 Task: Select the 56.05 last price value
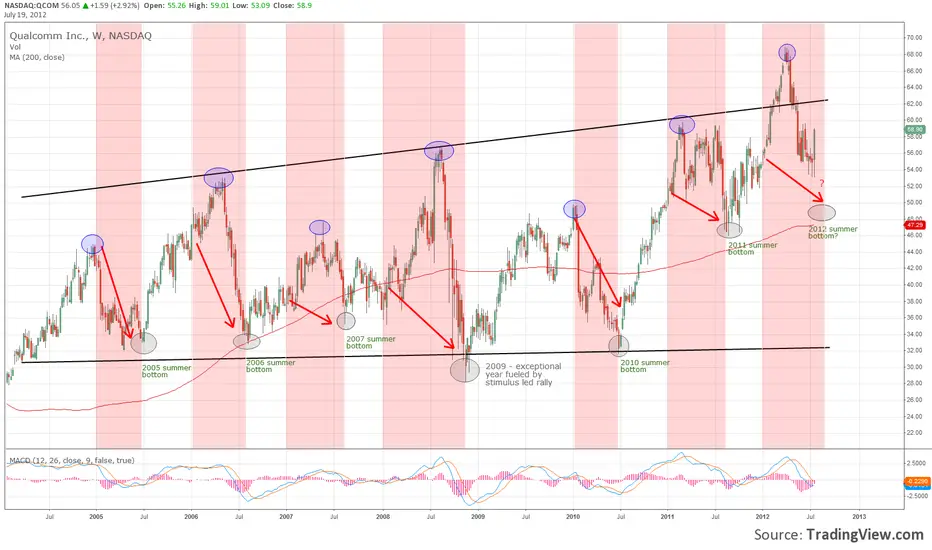[69, 5]
